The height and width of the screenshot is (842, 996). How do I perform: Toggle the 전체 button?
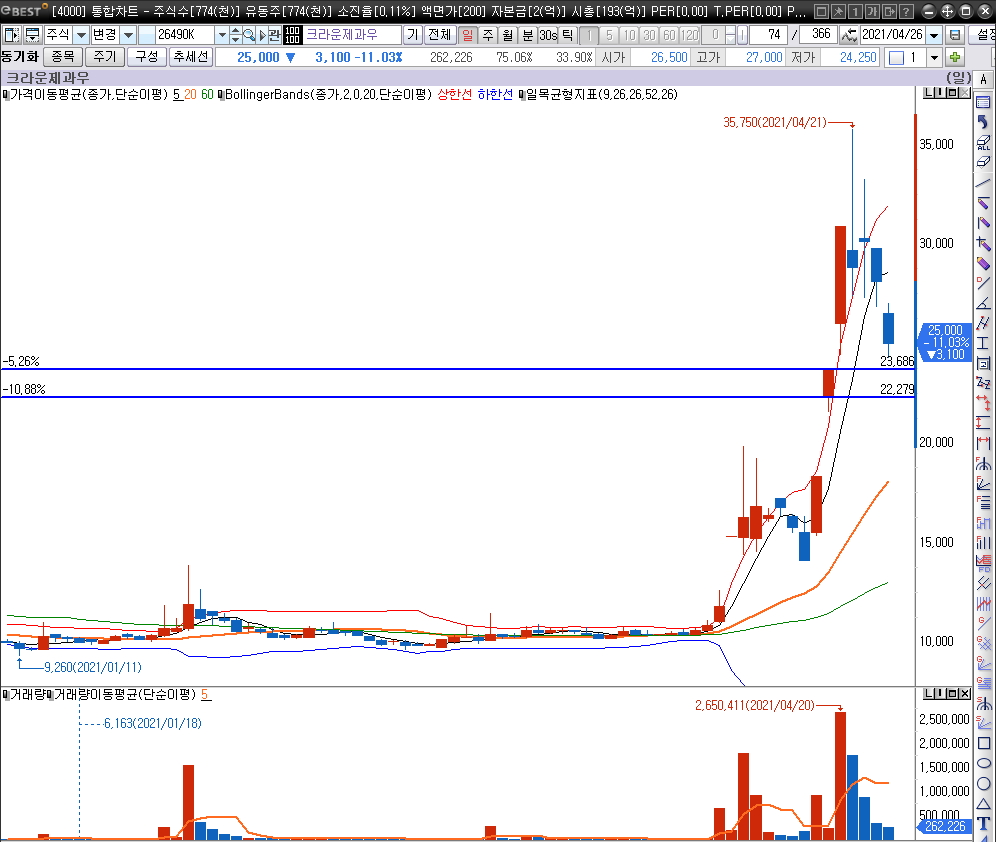(440, 35)
